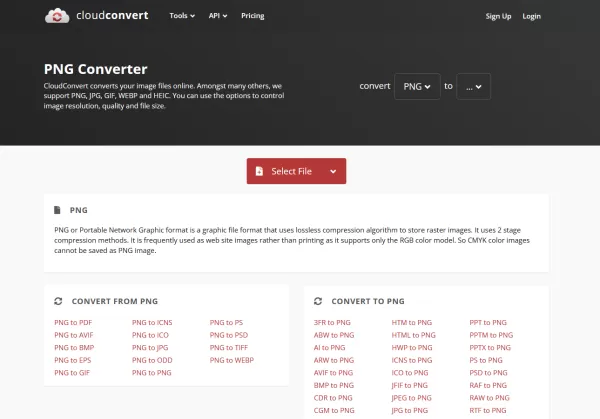Open the JFIF to PNG link
The width and height of the screenshot is (600, 419).
click(409, 386)
